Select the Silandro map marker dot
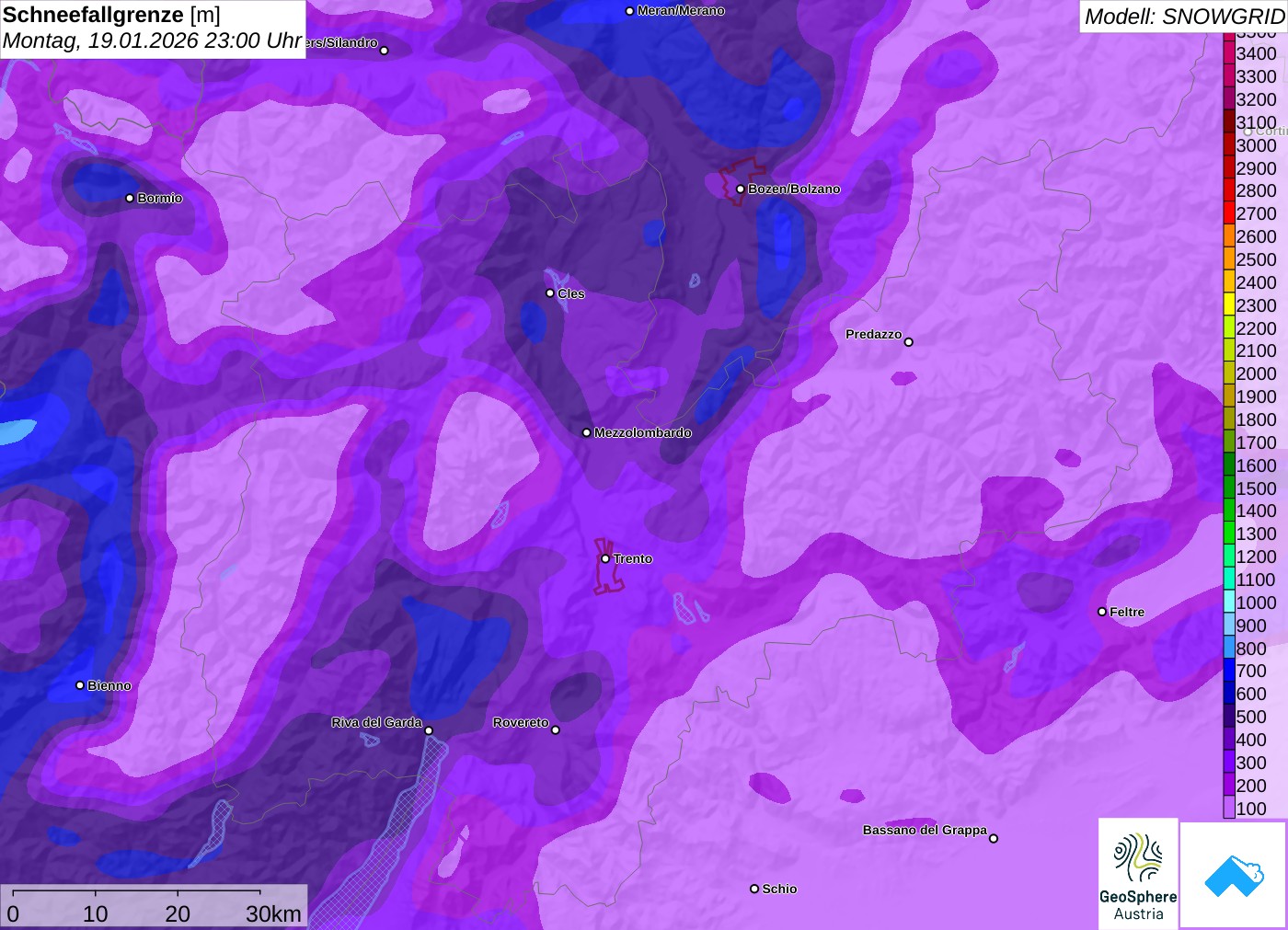The width and height of the screenshot is (1288, 930). pos(385,51)
